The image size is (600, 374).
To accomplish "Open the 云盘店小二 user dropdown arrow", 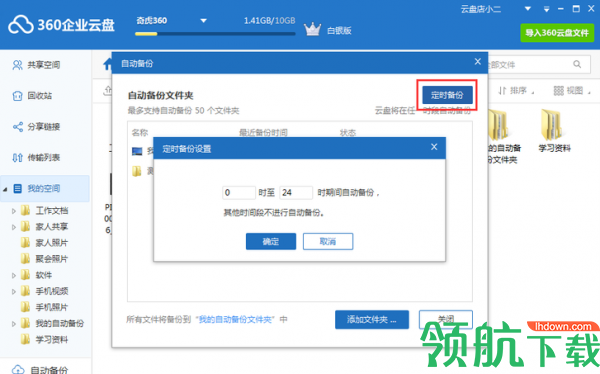I will coord(528,8).
